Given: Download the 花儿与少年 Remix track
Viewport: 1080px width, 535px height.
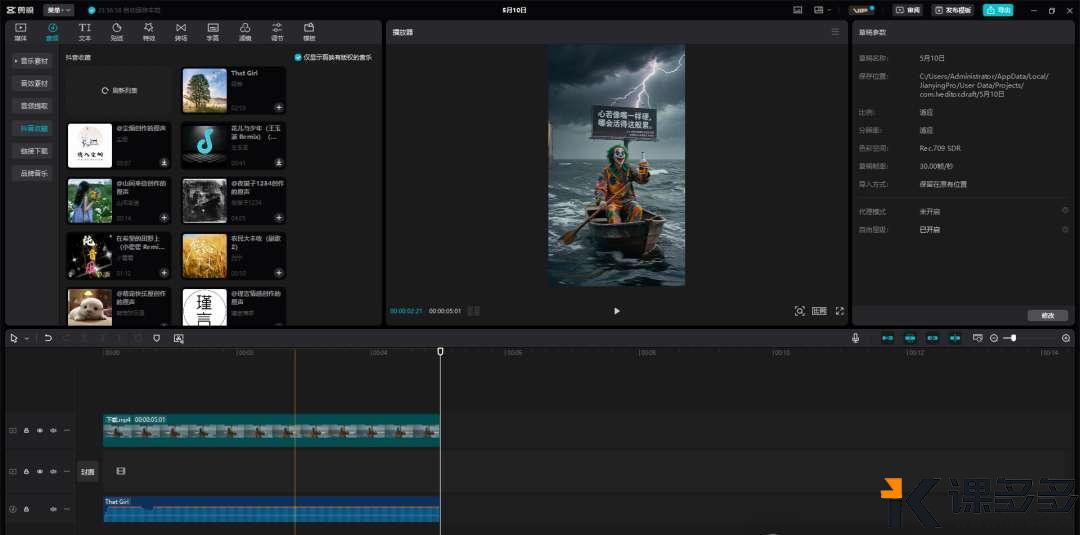Looking at the screenshot, I should point(279,162).
